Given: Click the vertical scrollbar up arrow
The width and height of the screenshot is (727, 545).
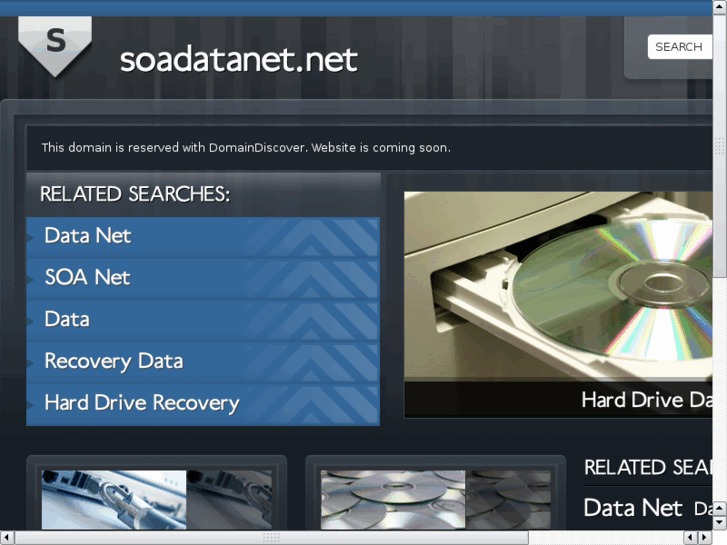Looking at the screenshot, I should click(x=720, y=7).
